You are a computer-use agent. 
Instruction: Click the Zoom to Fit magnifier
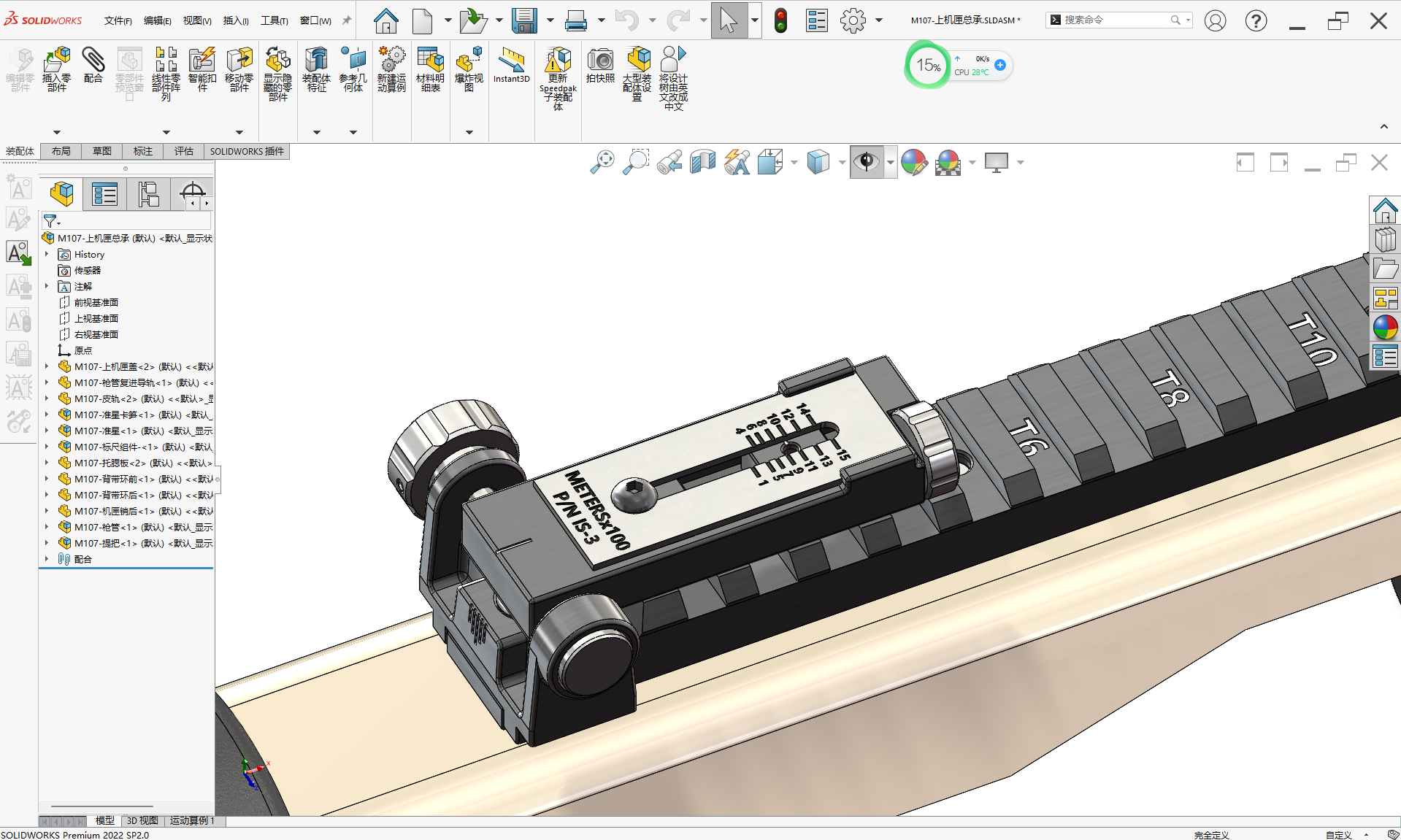pyautogui.click(x=602, y=162)
